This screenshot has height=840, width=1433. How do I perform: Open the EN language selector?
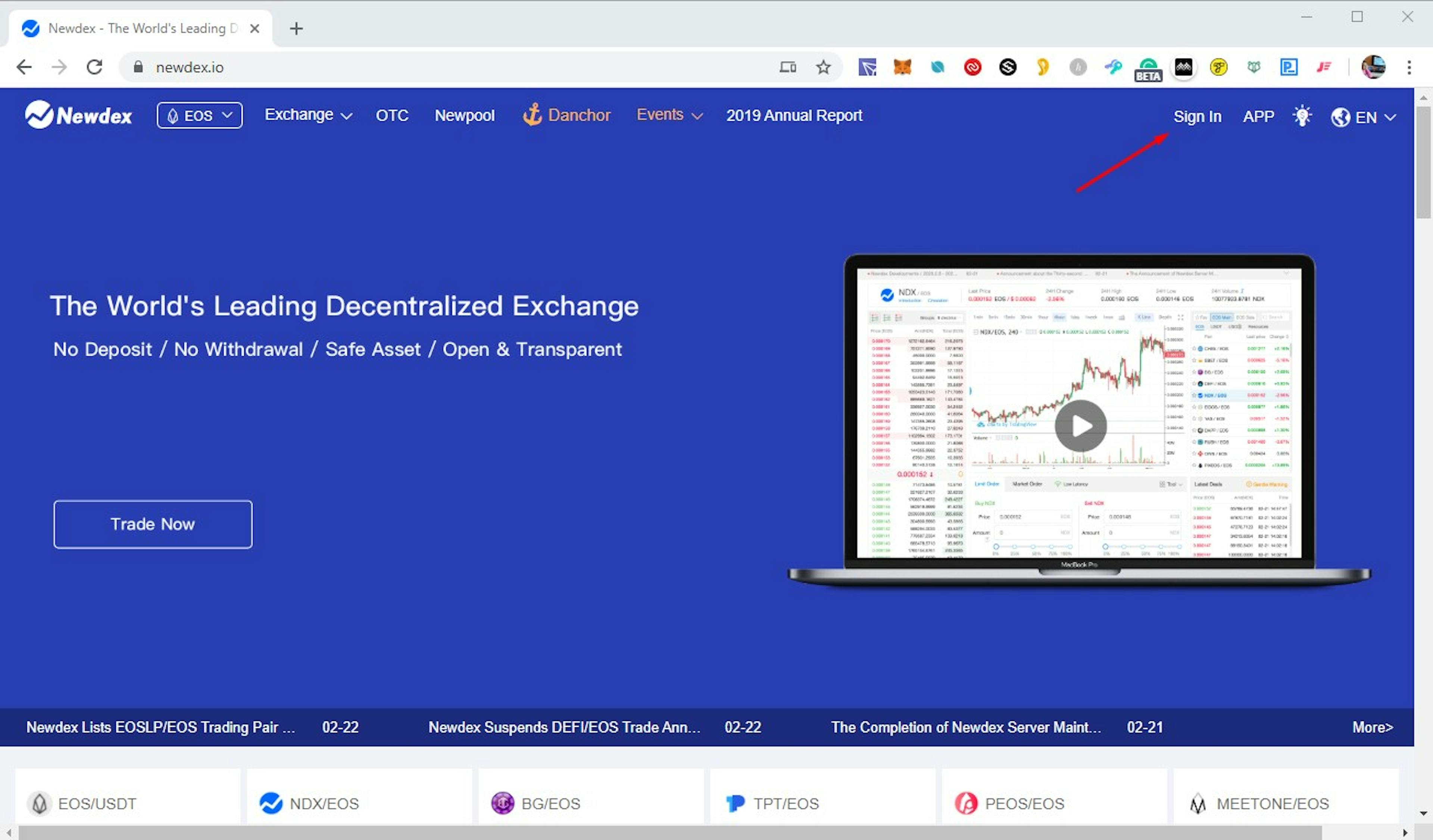coord(1363,117)
